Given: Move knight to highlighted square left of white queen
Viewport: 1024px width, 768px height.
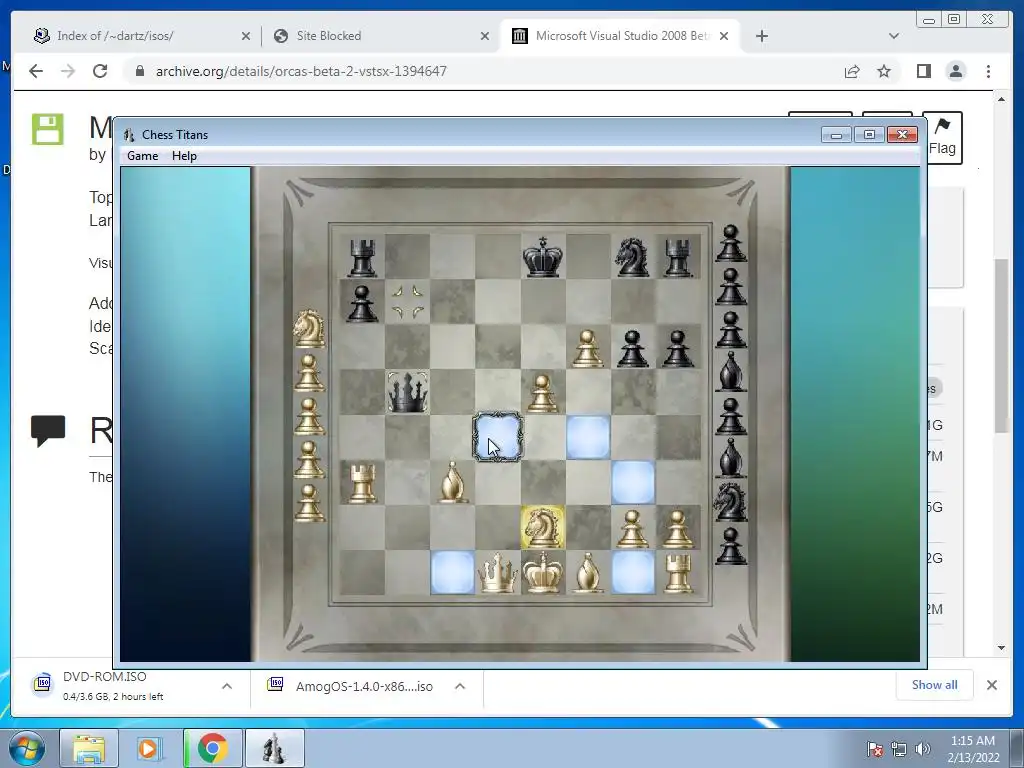Looking at the screenshot, I should [x=453, y=573].
